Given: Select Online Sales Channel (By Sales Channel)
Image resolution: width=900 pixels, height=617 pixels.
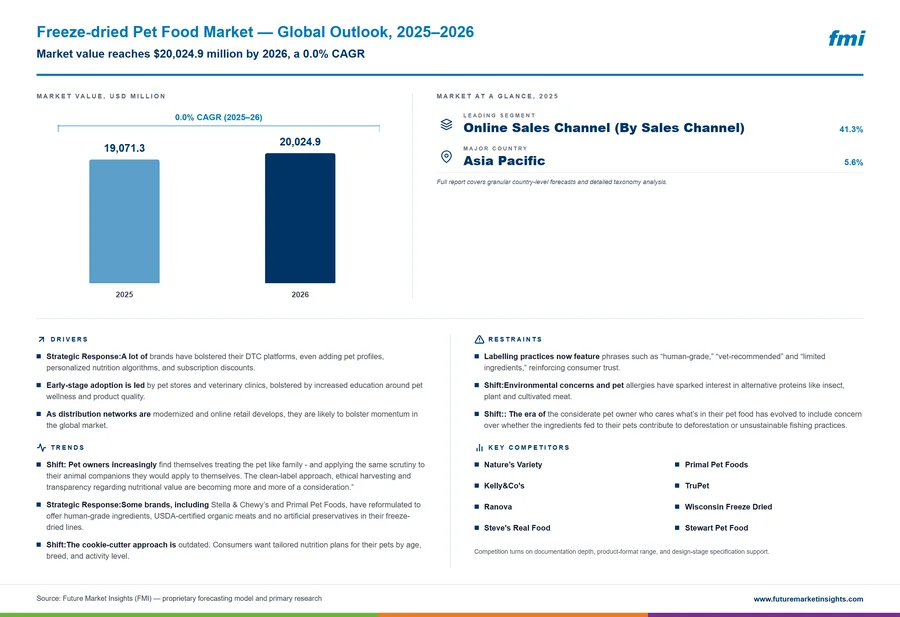Looking at the screenshot, I should [x=604, y=128].
